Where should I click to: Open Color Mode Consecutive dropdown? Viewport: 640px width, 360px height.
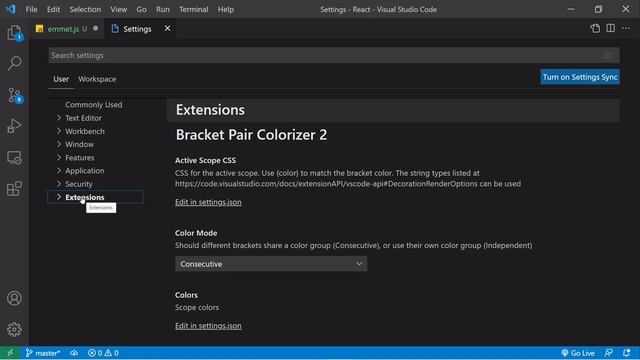[271, 264]
